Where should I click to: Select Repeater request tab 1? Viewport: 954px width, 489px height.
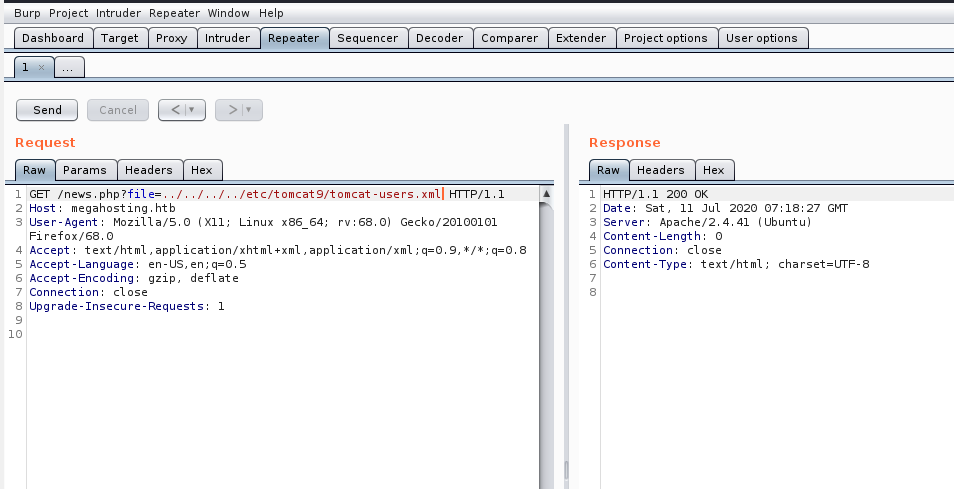coord(26,67)
